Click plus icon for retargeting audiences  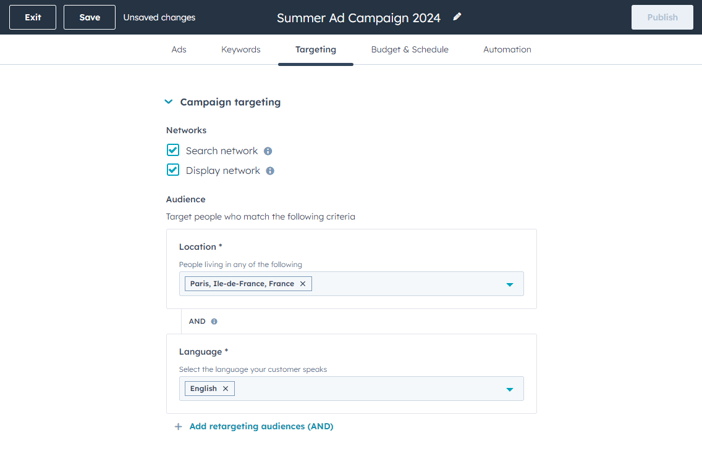click(x=178, y=427)
